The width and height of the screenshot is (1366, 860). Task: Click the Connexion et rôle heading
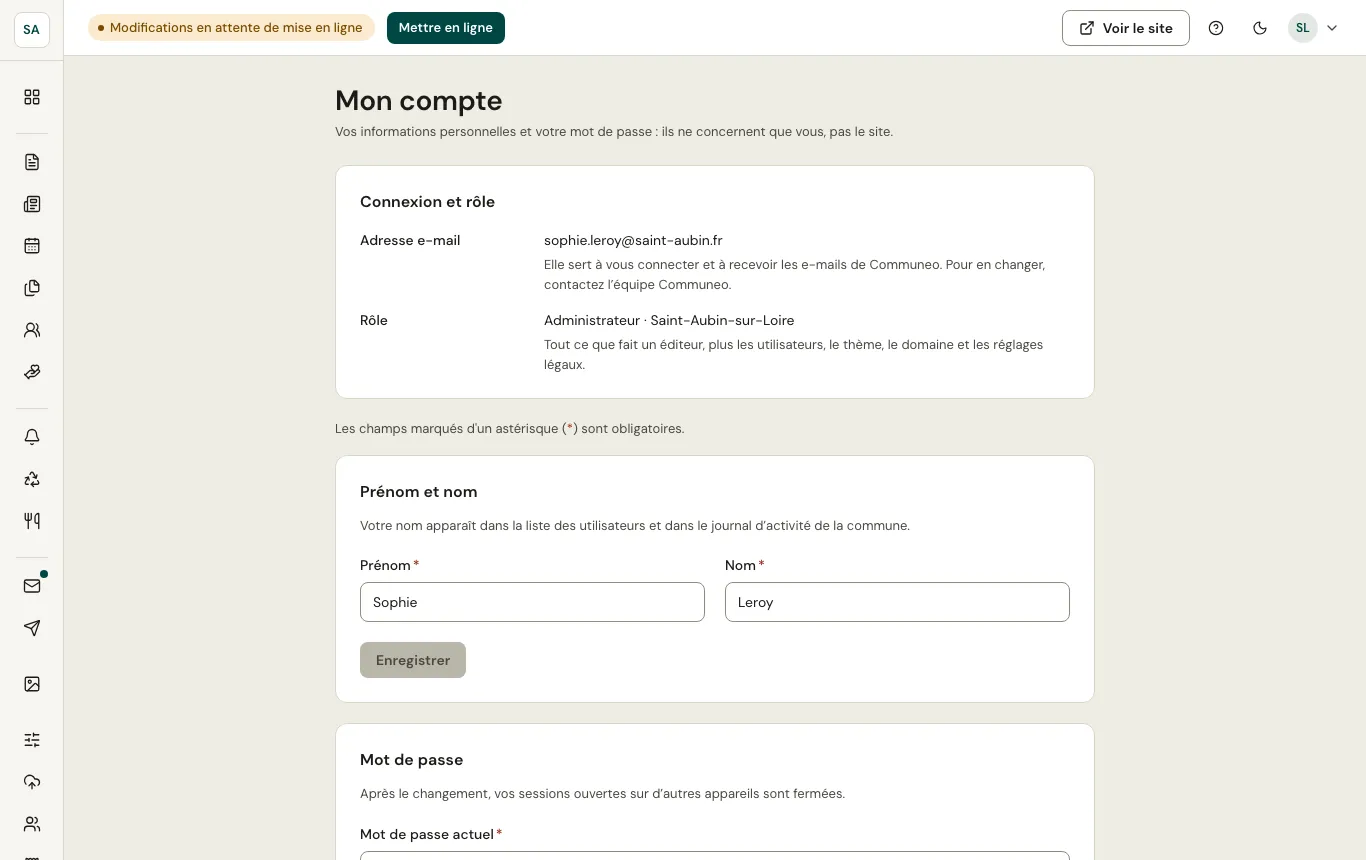[428, 202]
